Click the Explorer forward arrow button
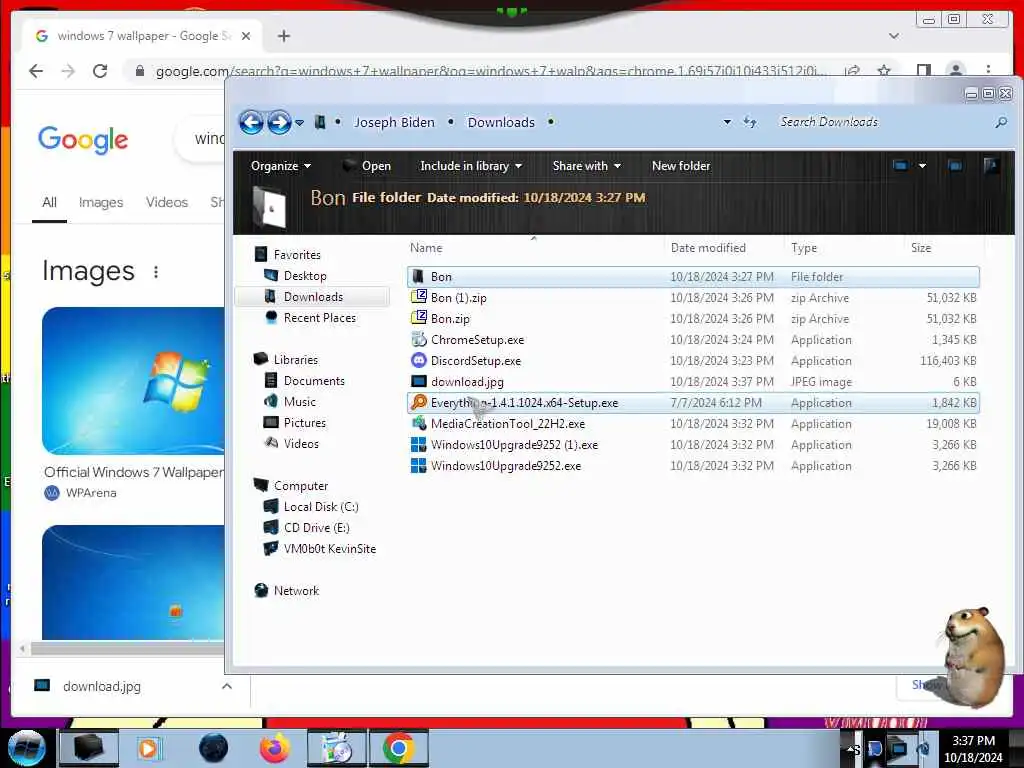 pyautogui.click(x=279, y=122)
